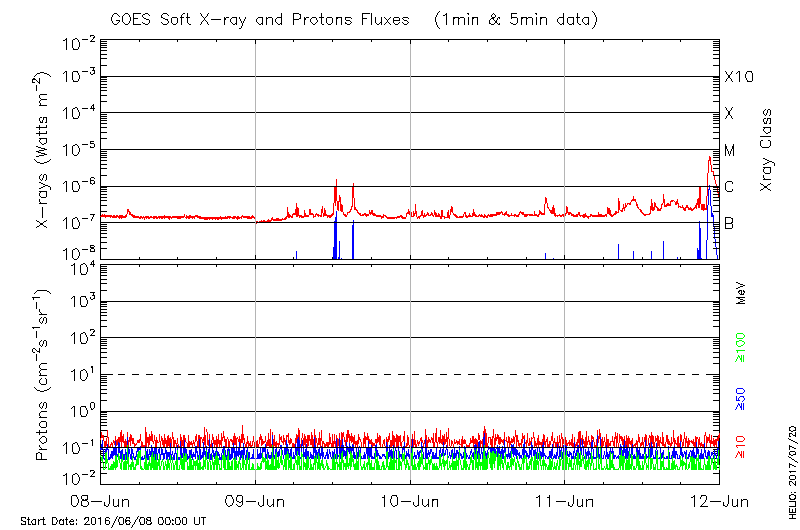Click the red ≥10 MeV legend label
Viewport: 800px width, 530px height.
tap(742, 447)
